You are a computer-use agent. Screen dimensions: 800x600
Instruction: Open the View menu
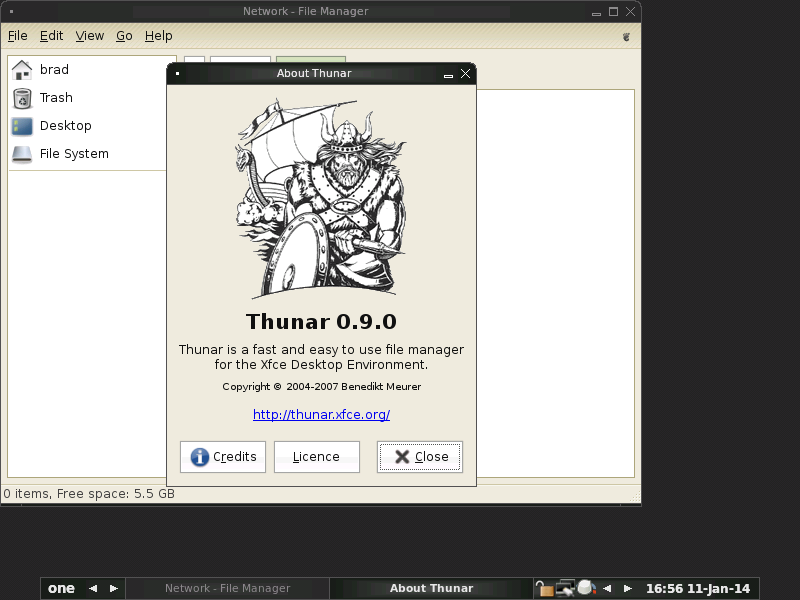(89, 36)
